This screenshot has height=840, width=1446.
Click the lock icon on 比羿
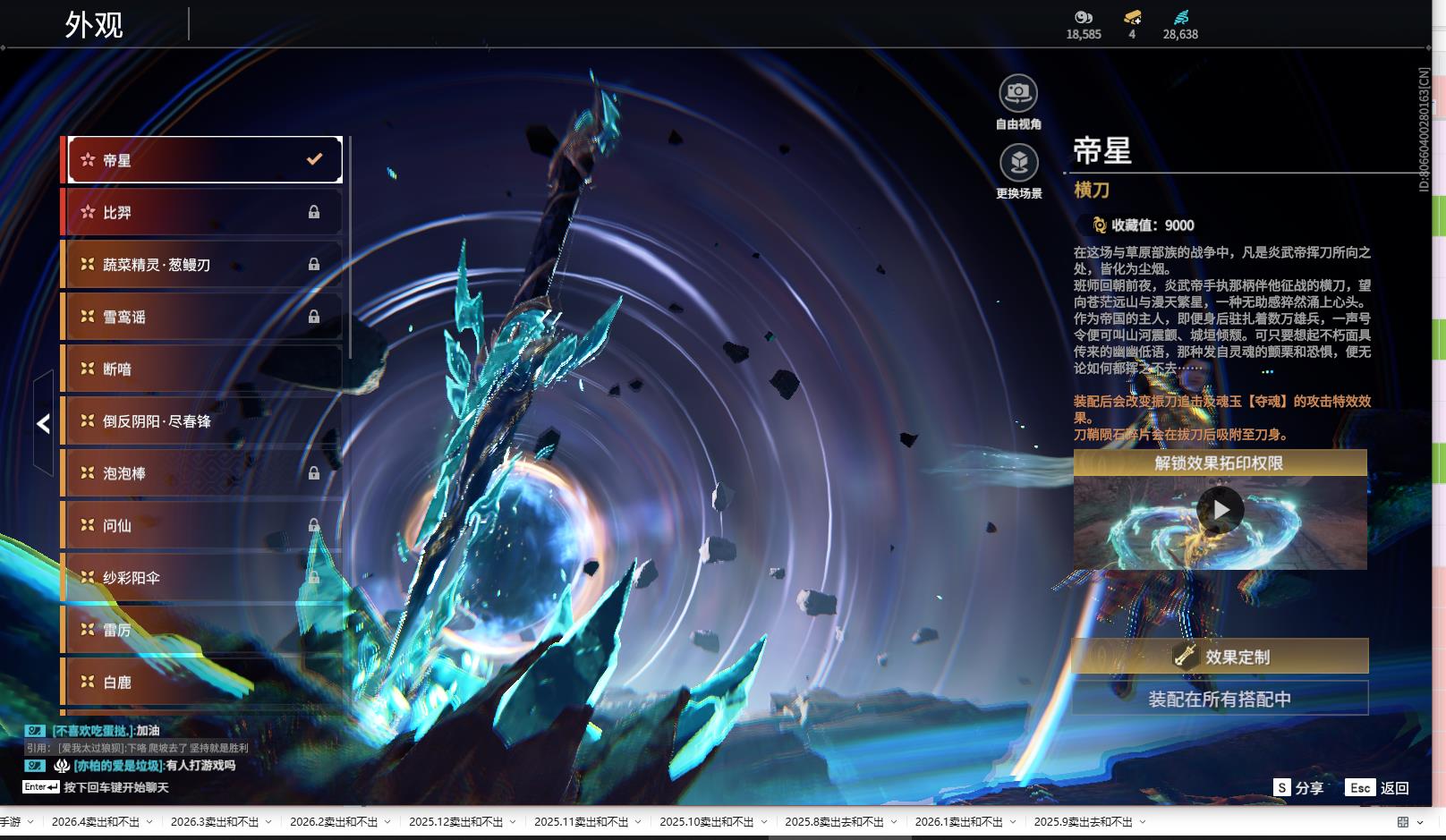(x=314, y=212)
